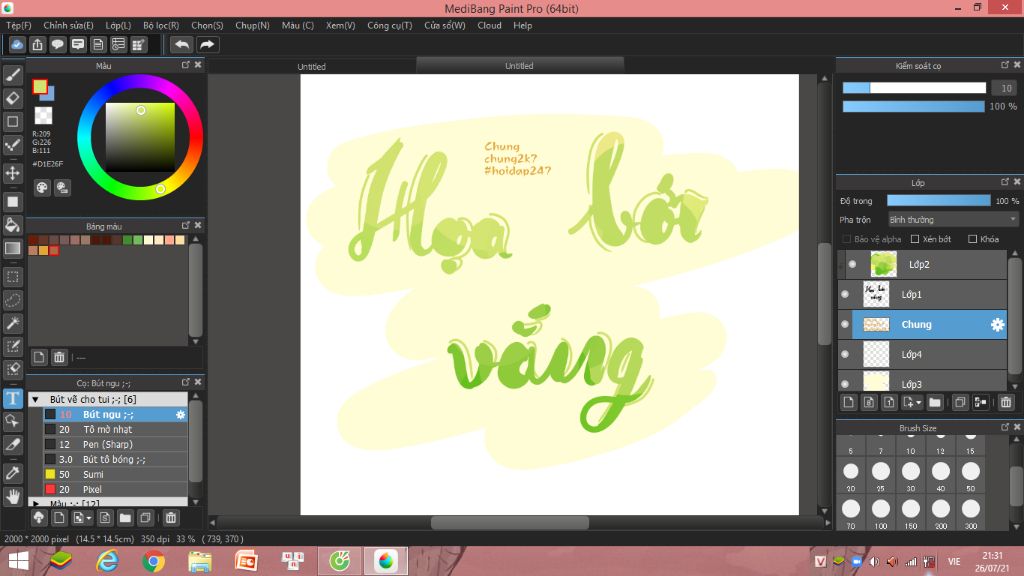Select the Gradient tool
The image size is (1024, 576).
[x=12, y=248]
